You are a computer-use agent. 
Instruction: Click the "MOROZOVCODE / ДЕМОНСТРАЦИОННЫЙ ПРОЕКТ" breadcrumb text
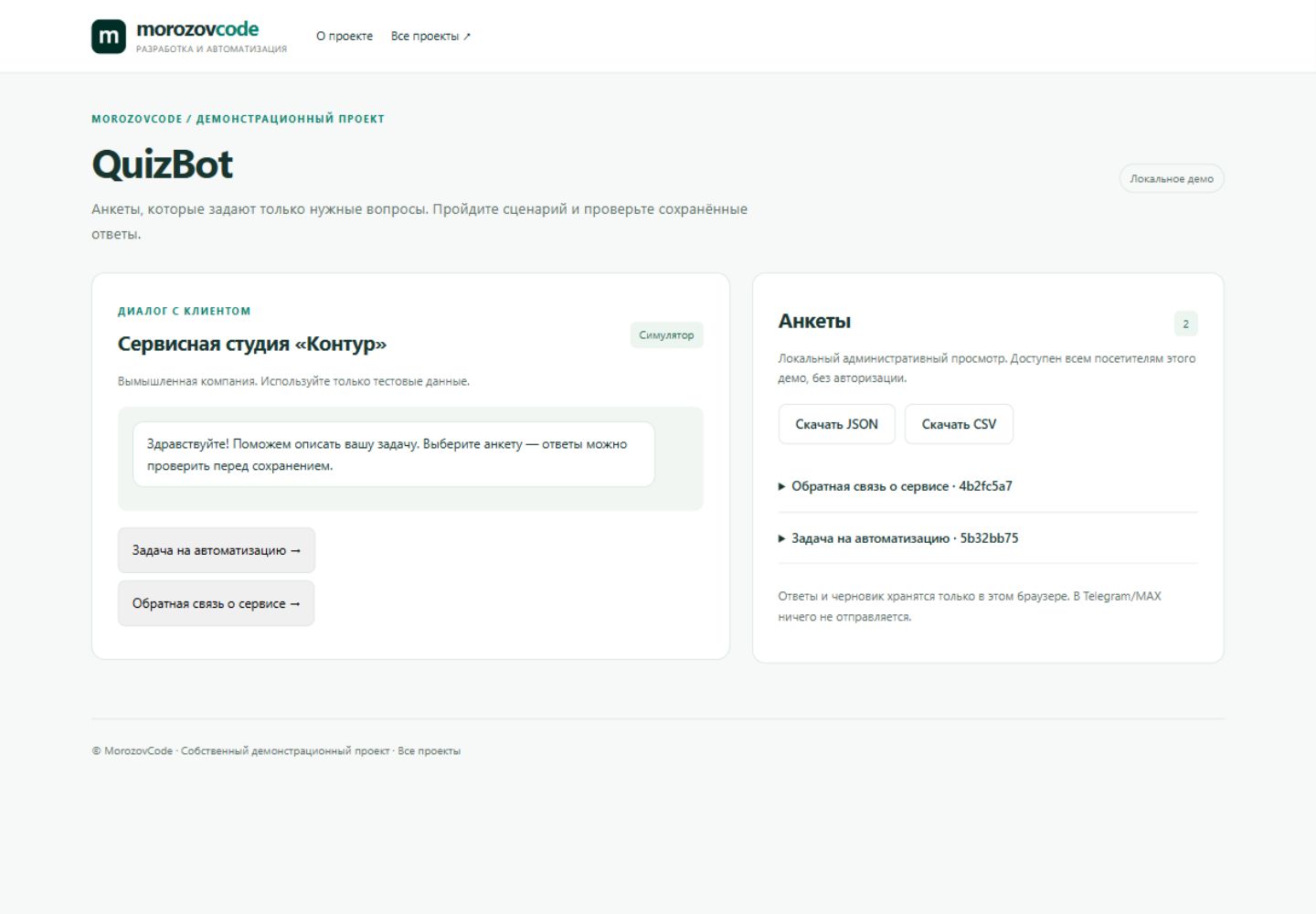click(x=238, y=119)
